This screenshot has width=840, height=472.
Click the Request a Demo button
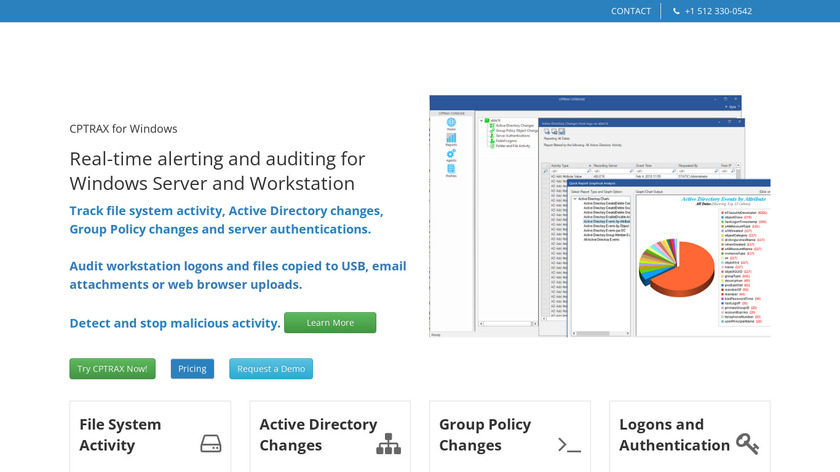coord(271,368)
